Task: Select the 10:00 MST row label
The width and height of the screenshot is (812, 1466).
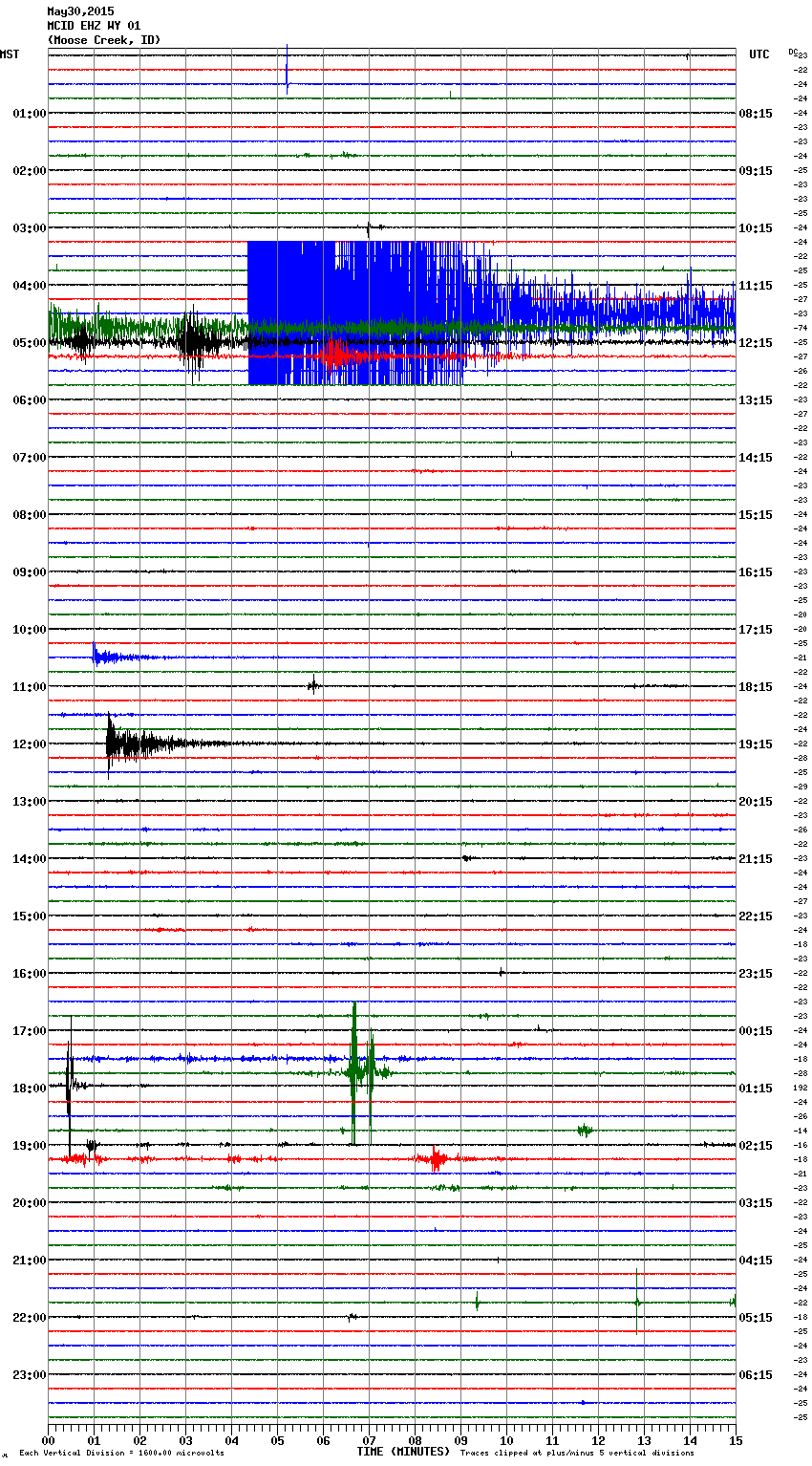Action: pyautogui.click(x=30, y=630)
